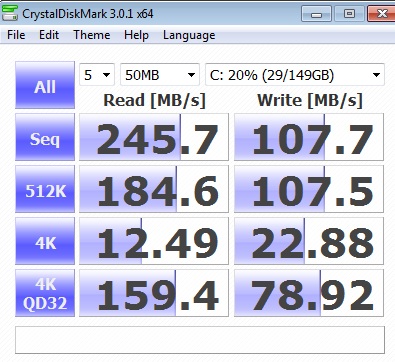Select the 4K QD32 read result 159.4

(x=154, y=293)
